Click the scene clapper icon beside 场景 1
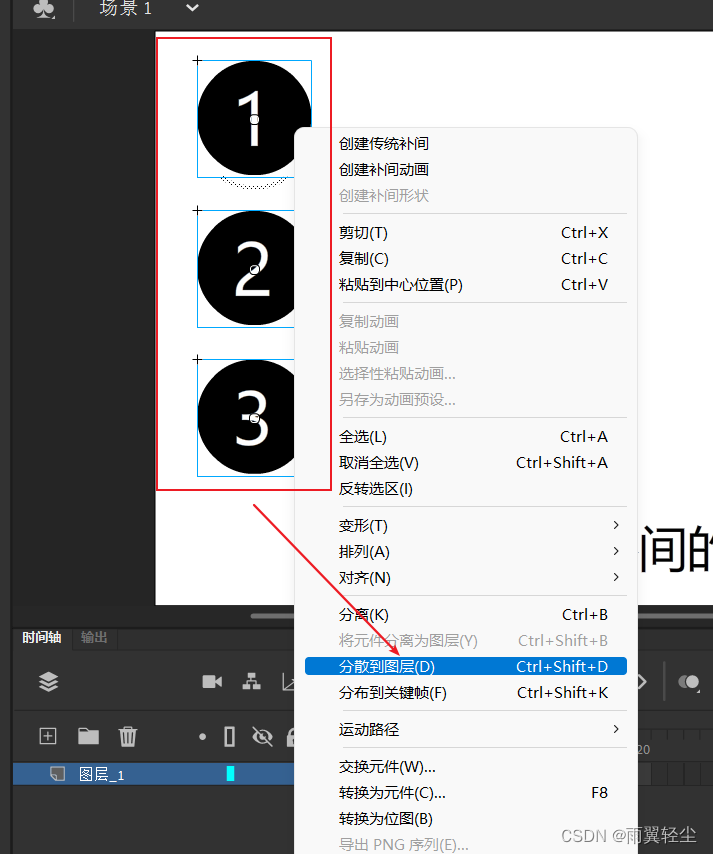713x854 pixels. (44, 8)
